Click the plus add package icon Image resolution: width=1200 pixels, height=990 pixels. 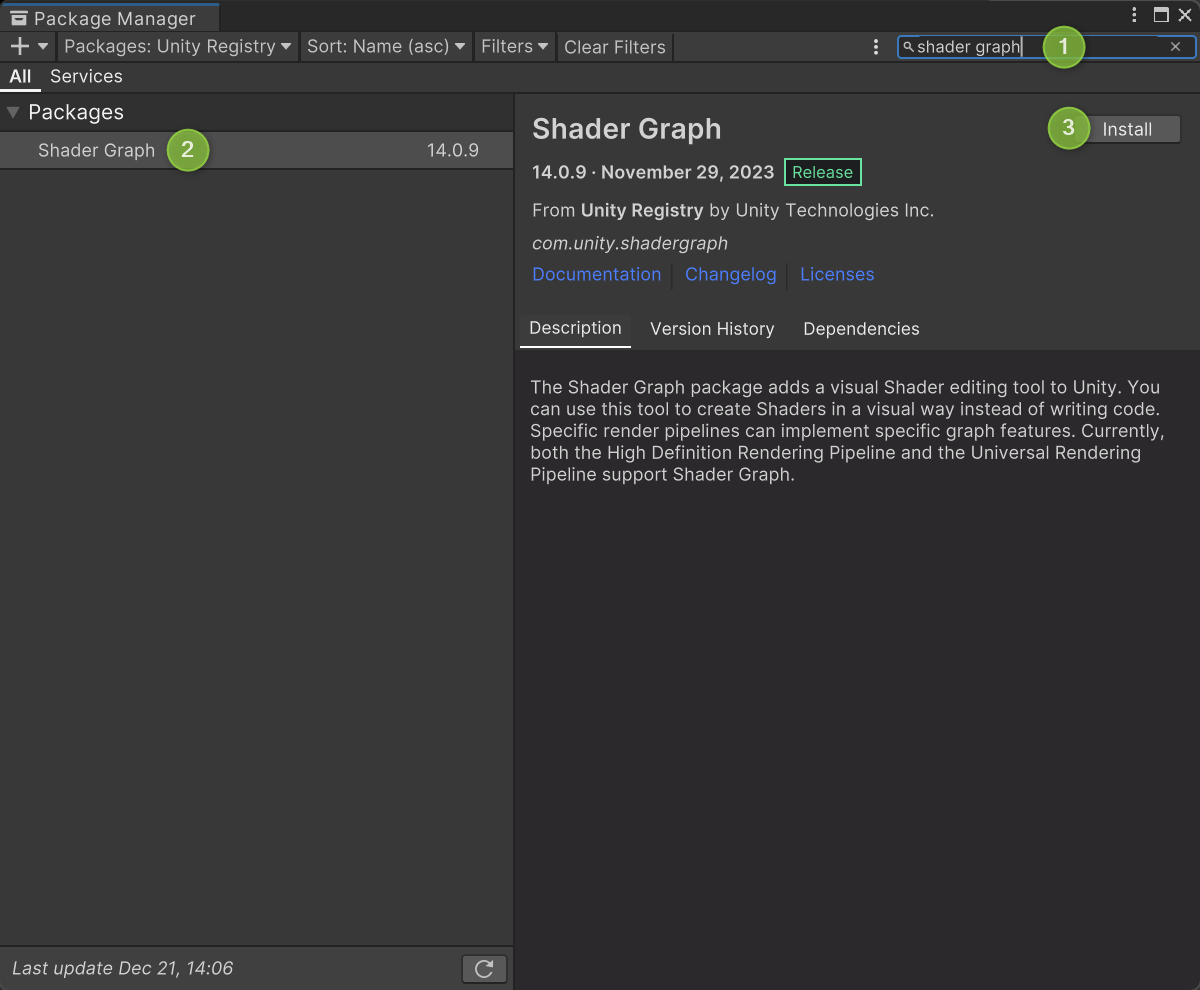[19, 46]
